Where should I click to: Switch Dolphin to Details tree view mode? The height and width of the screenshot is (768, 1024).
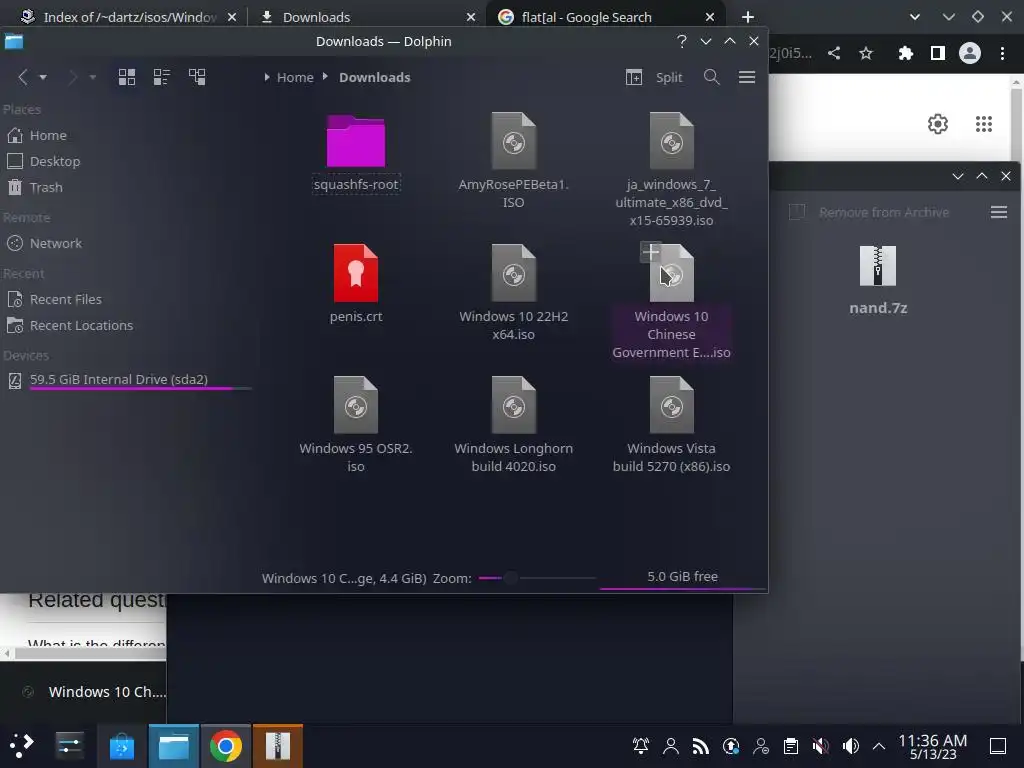[197, 77]
